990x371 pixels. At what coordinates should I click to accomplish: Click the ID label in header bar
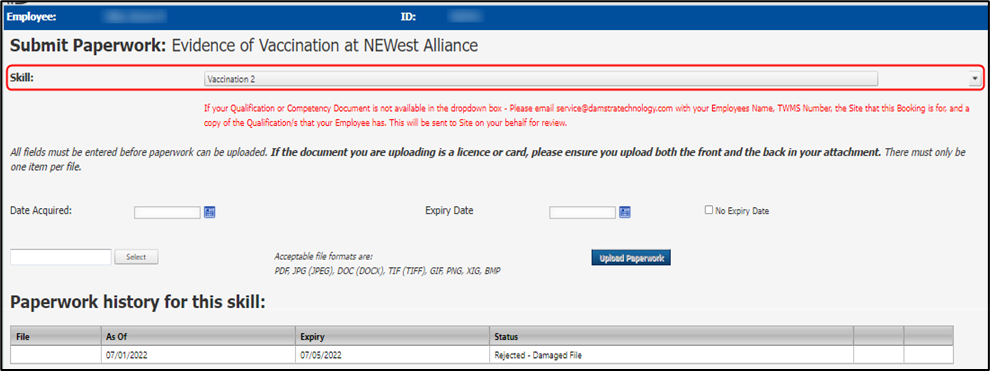408,17
